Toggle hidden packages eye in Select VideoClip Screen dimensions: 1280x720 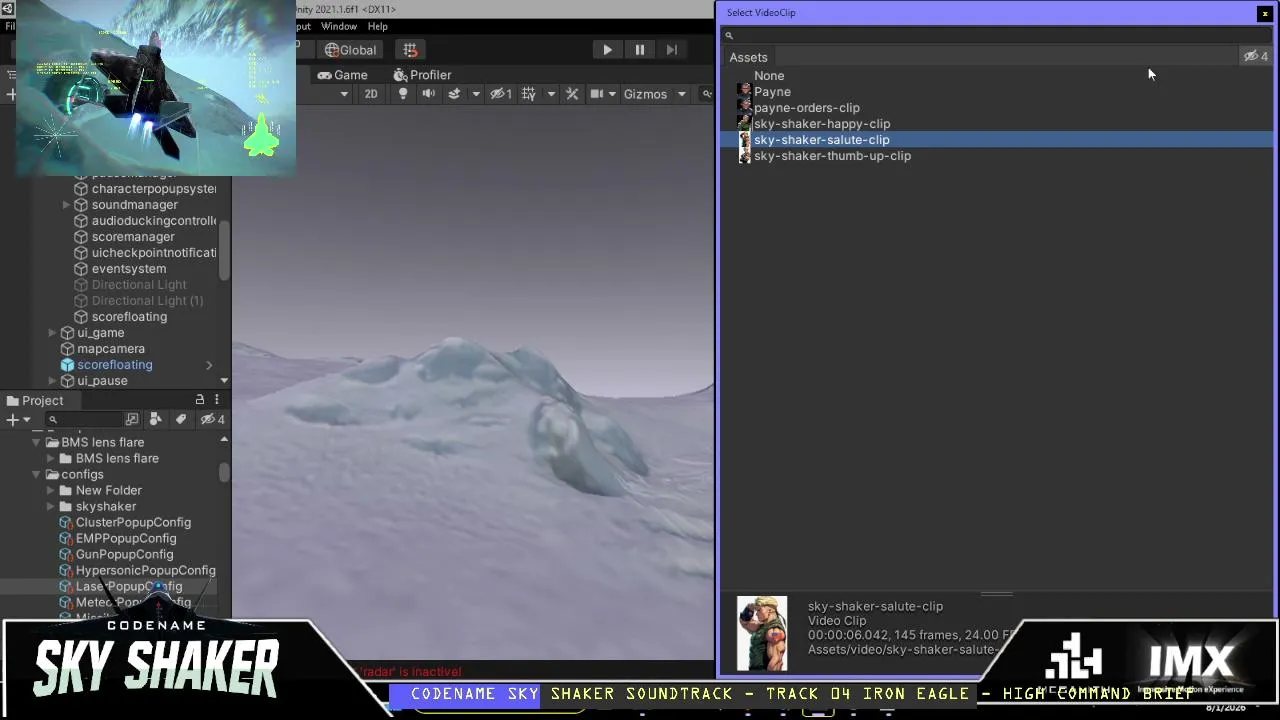point(1255,57)
